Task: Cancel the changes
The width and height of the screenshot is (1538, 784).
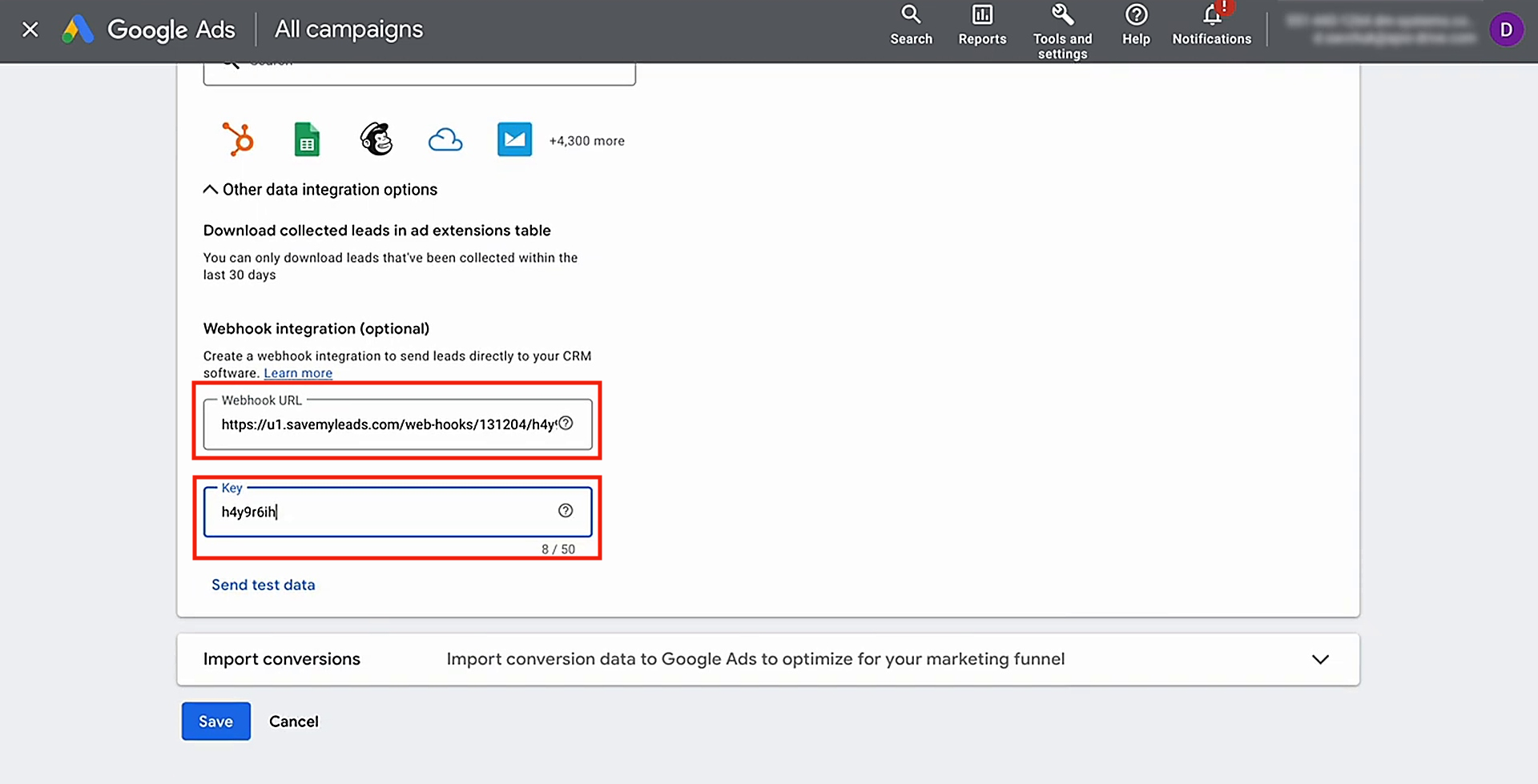Action: click(293, 722)
